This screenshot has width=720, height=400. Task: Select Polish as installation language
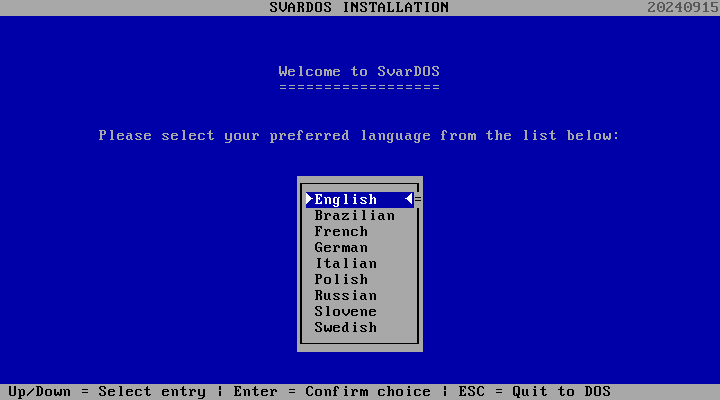coord(341,279)
